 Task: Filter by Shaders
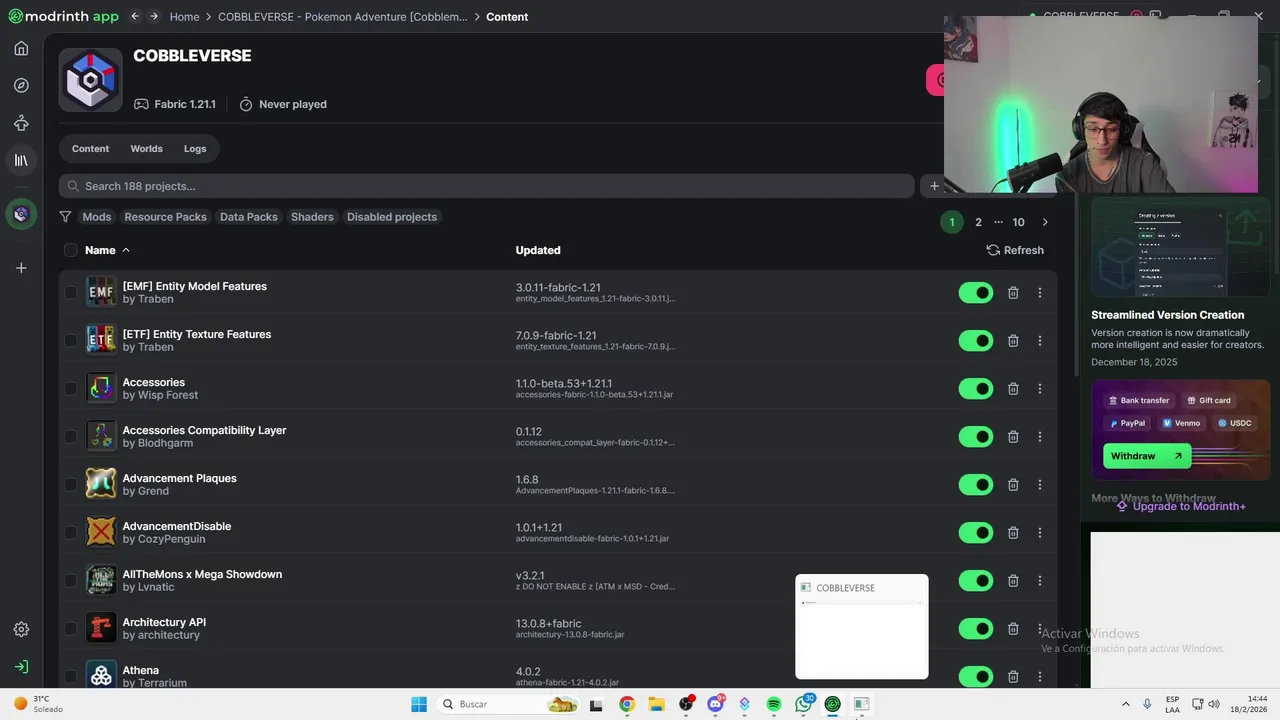312,217
